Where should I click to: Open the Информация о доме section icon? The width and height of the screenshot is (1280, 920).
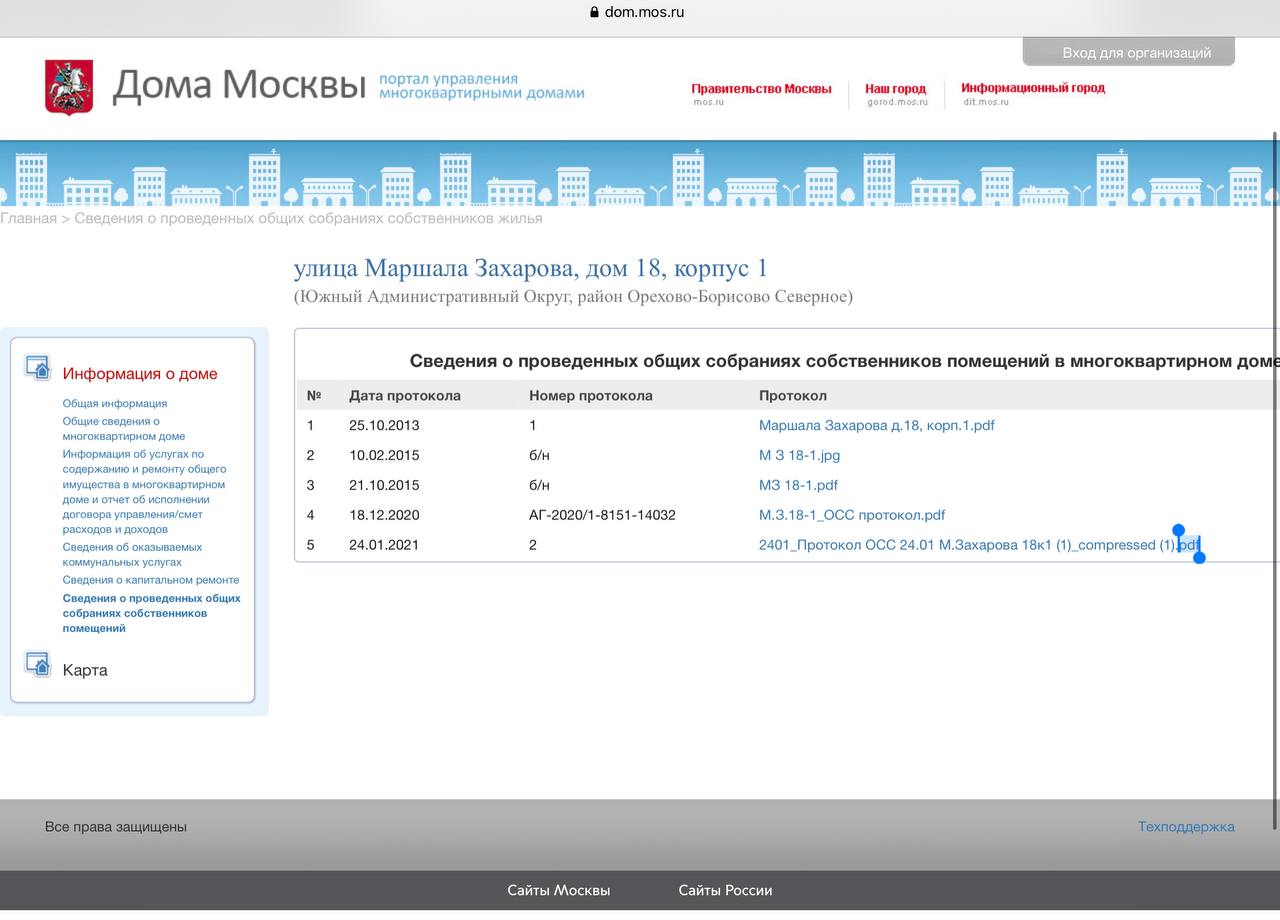pyautogui.click(x=38, y=368)
